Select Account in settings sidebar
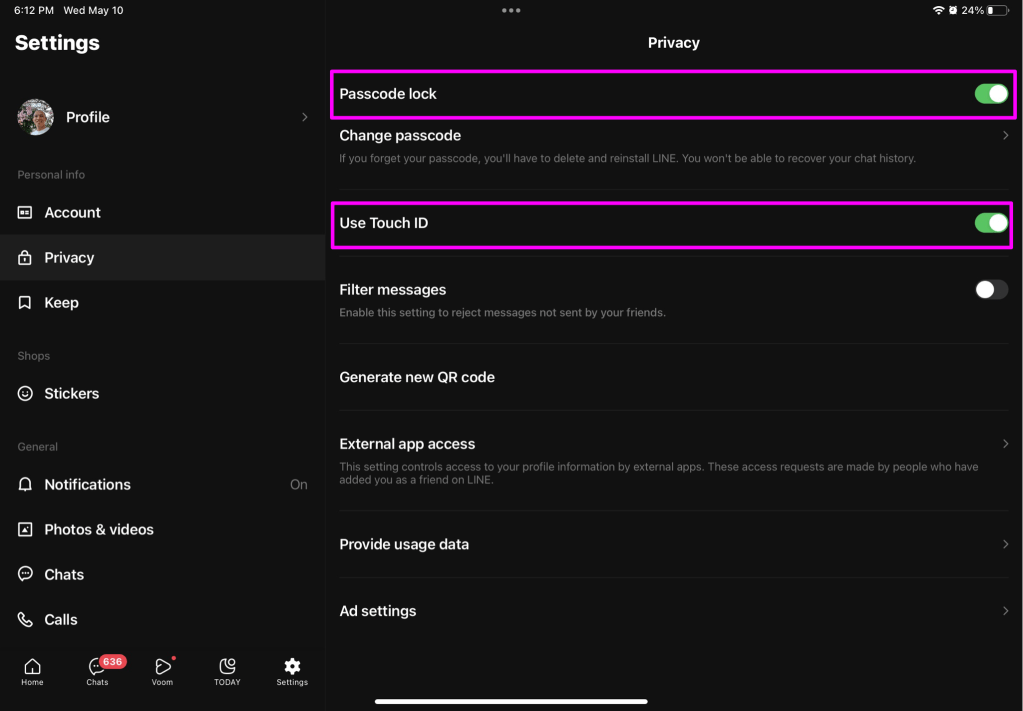 click(x=72, y=213)
